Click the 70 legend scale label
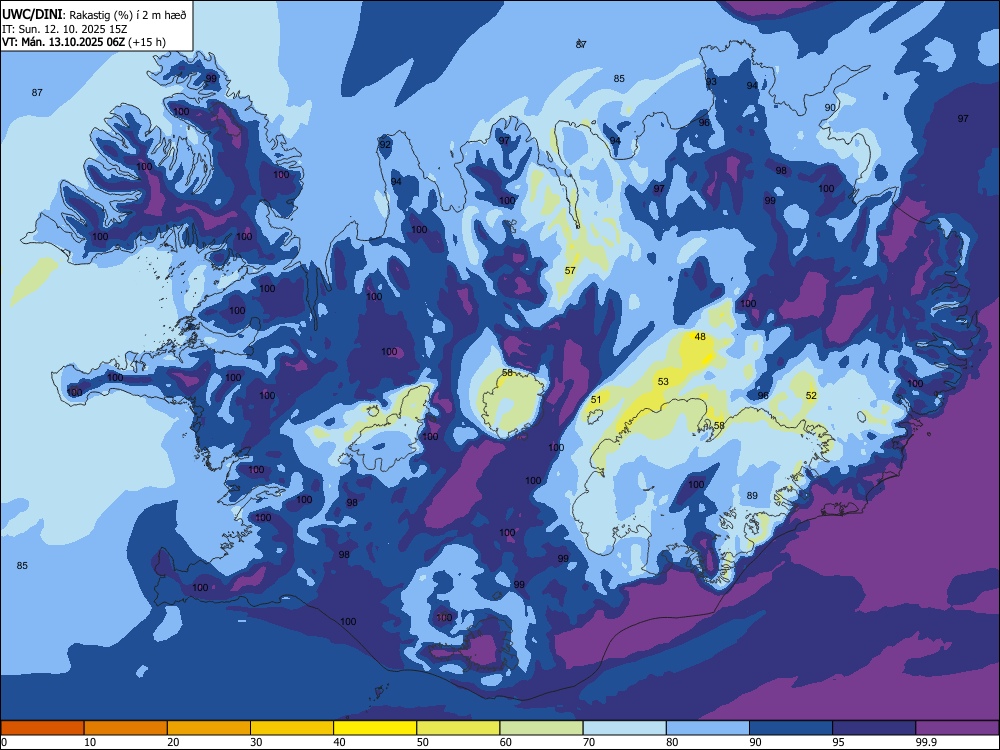This screenshot has height=750, width=1000. coord(589,742)
